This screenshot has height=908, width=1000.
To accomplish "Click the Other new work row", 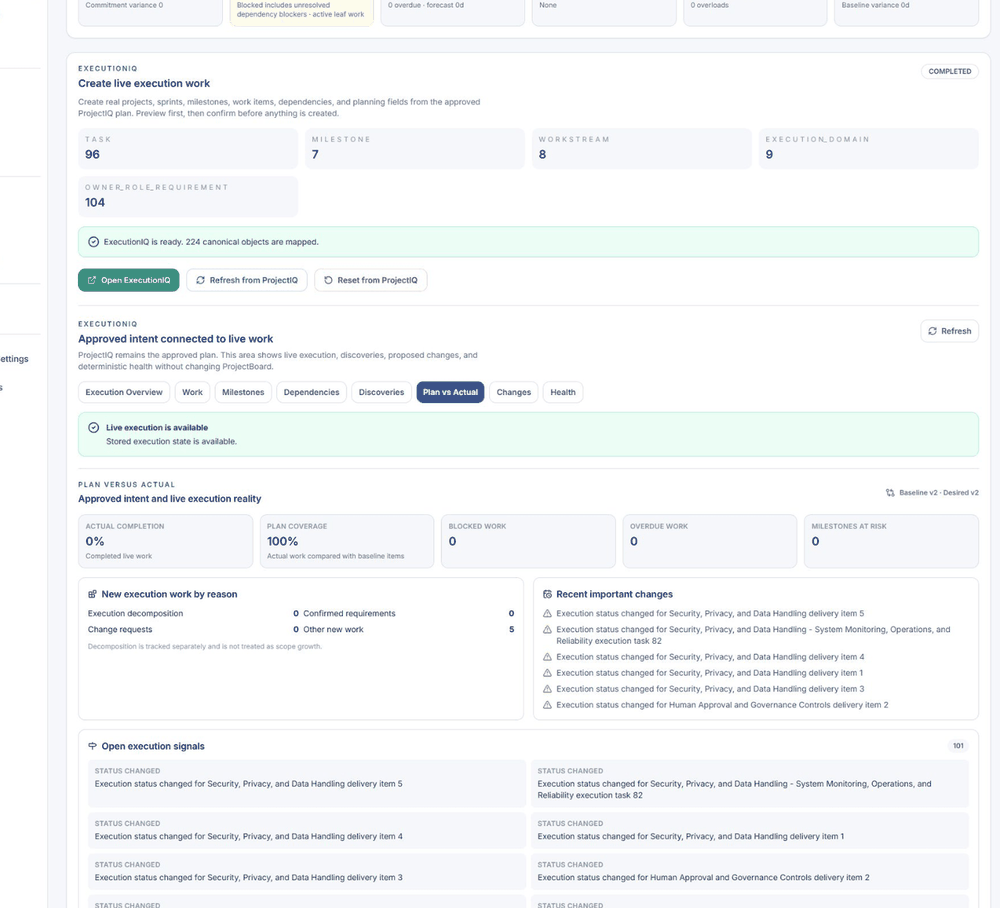I will click(x=409, y=629).
